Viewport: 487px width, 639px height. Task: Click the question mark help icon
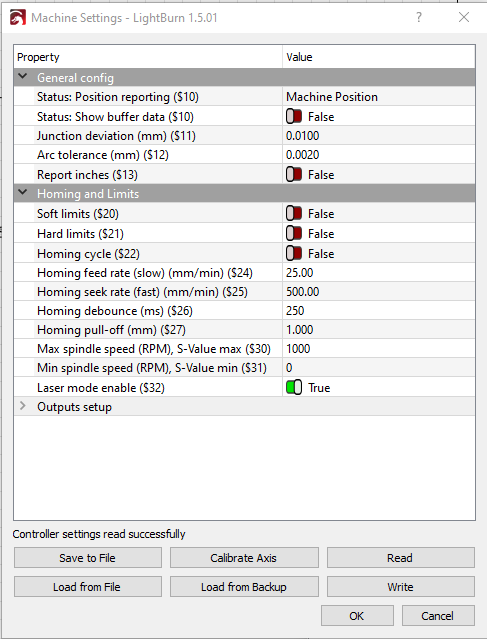click(x=419, y=17)
